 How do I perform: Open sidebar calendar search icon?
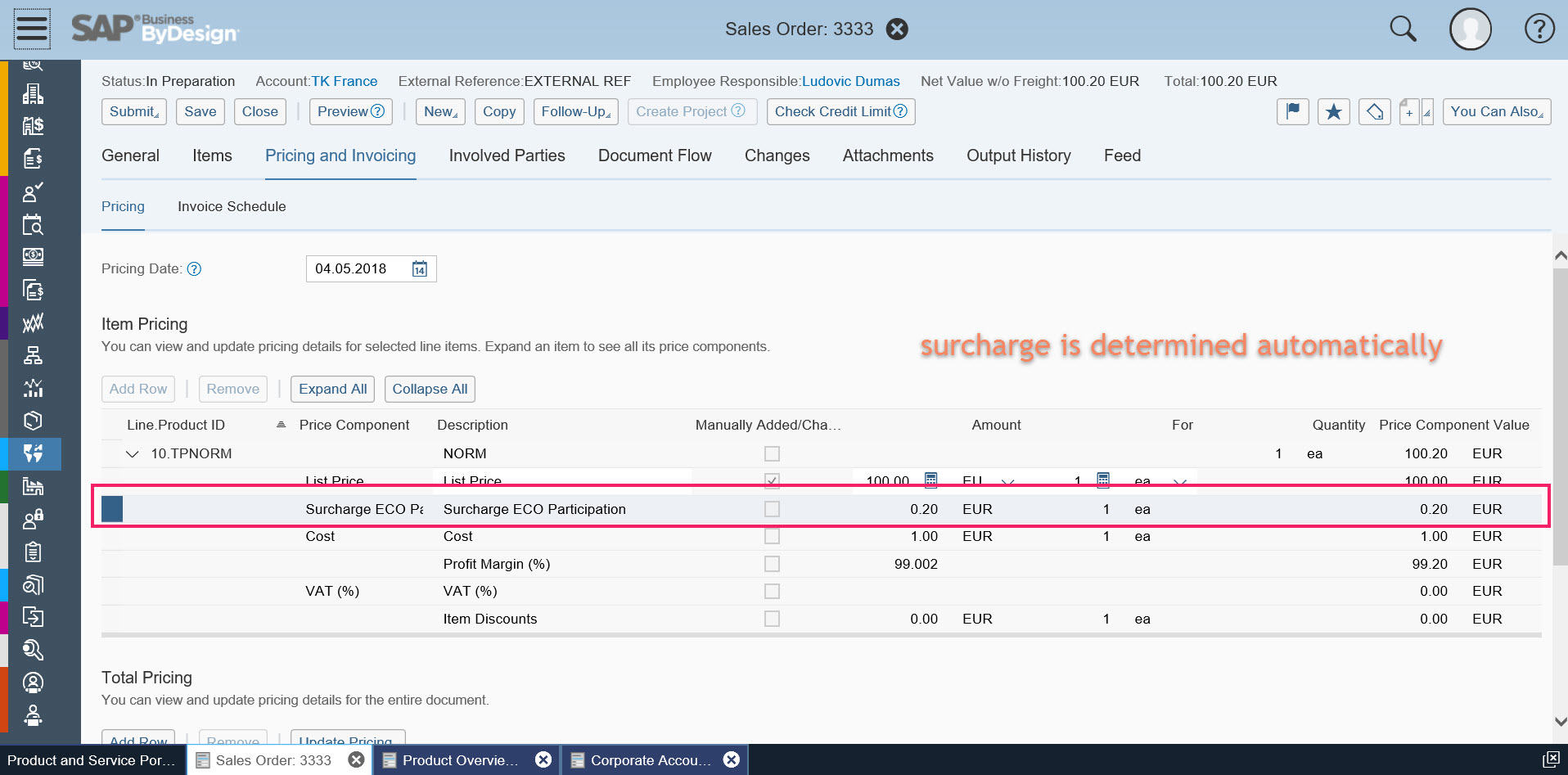tap(33, 224)
